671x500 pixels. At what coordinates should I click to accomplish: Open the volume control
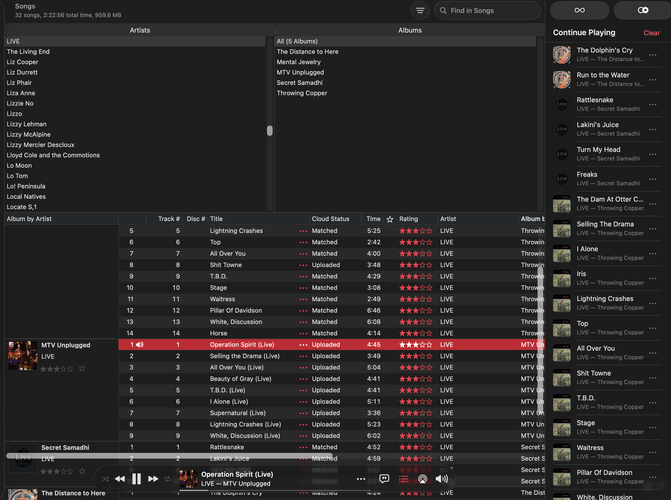point(442,479)
